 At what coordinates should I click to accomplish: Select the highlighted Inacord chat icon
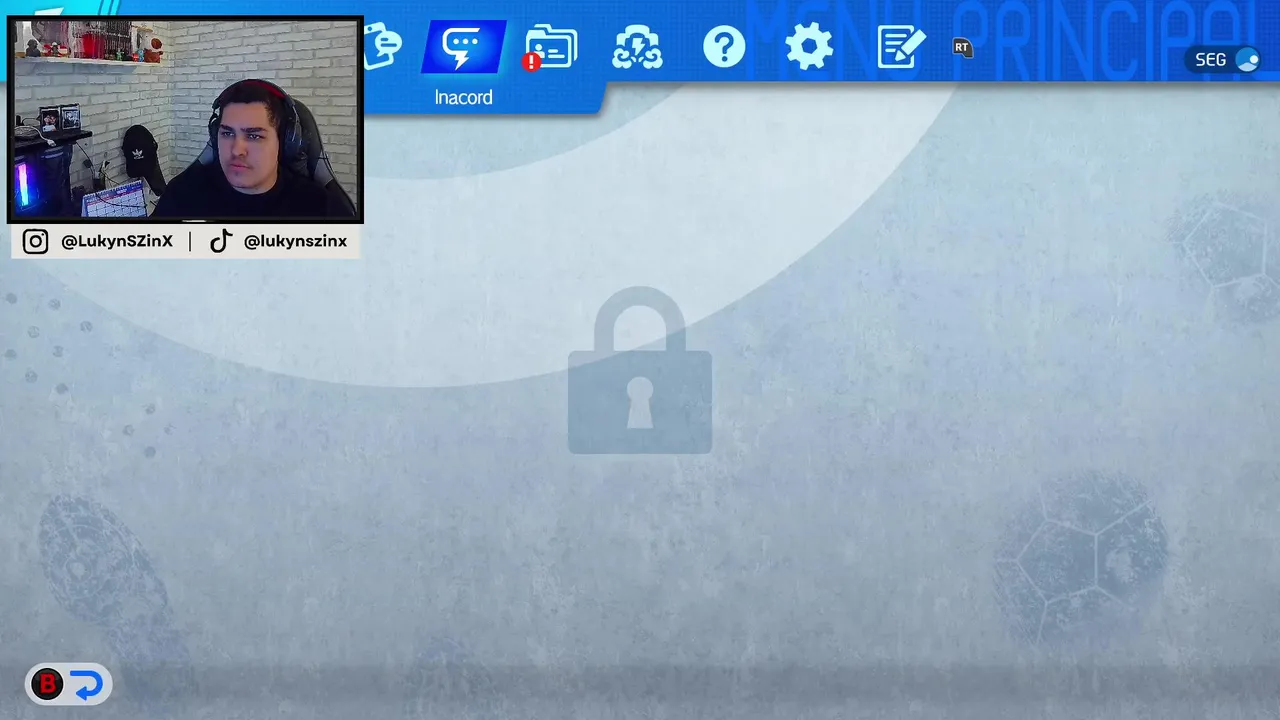click(x=463, y=47)
